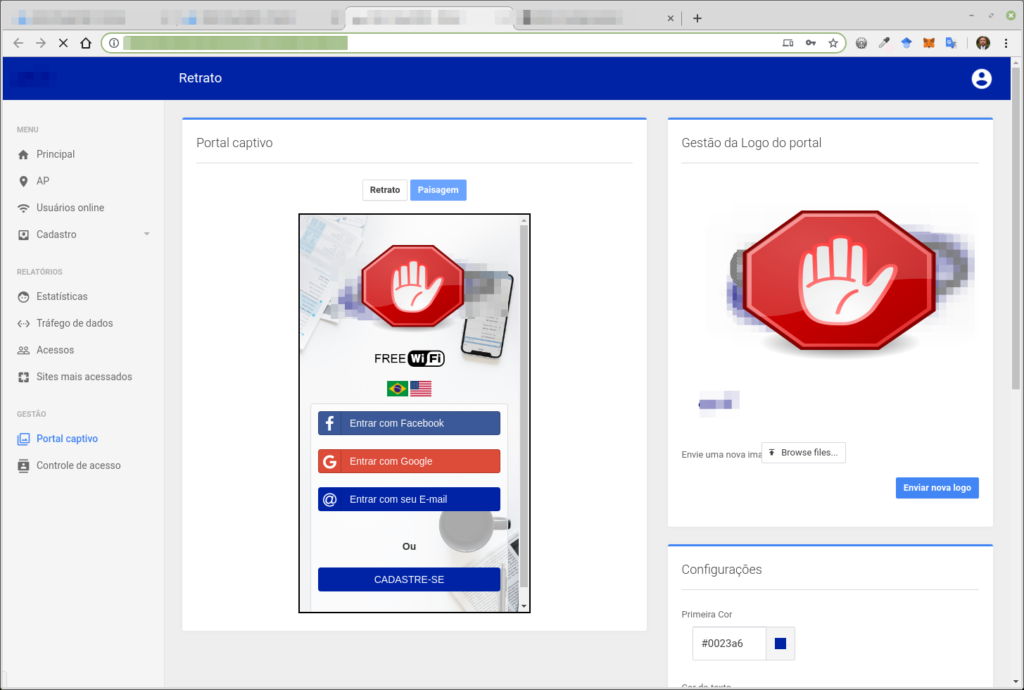Expand the Cadastro submenu arrow
Image resolution: width=1024 pixels, height=690 pixels.
(x=147, y=235)
